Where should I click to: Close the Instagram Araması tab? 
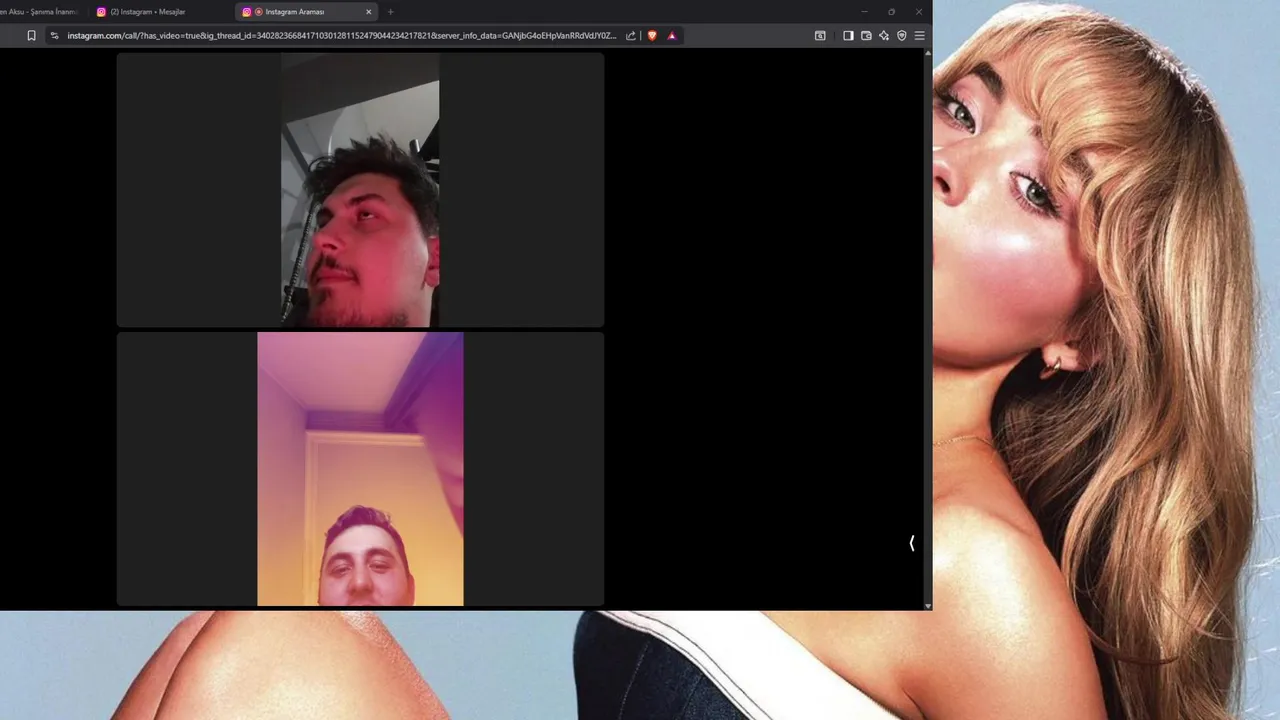[x=369, y=12]
